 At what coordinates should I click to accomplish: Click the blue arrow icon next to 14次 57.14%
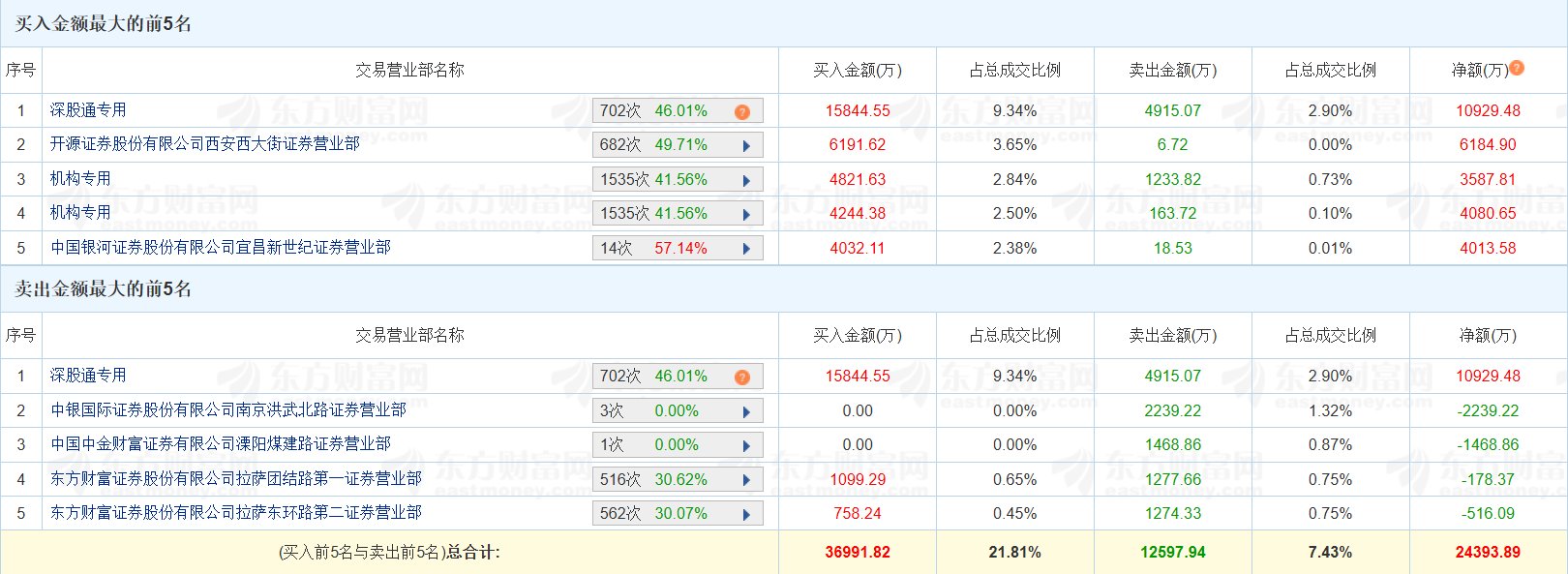(746, 249)
